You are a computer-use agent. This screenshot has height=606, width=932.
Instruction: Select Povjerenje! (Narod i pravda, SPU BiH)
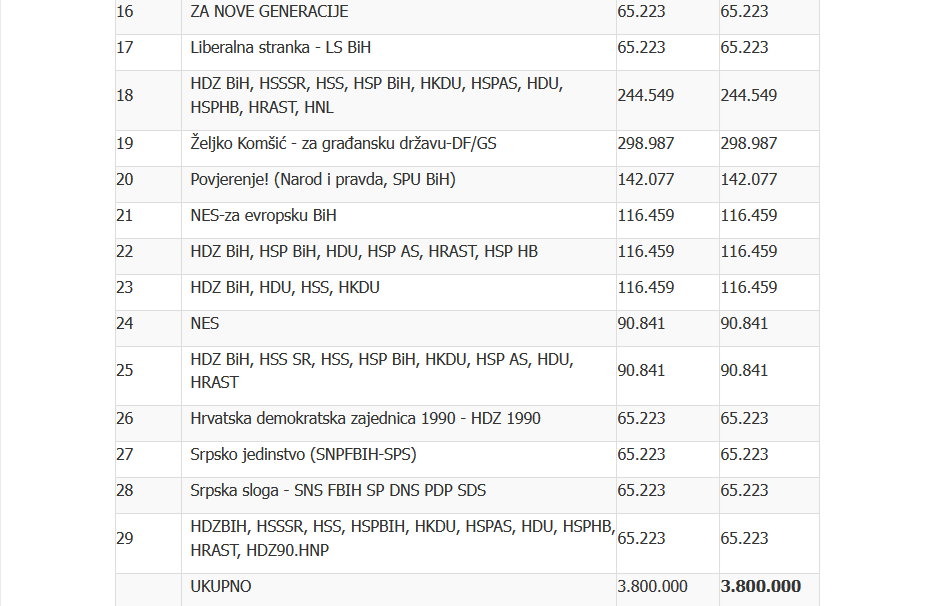pyautogui.click(x=323, y=179)
